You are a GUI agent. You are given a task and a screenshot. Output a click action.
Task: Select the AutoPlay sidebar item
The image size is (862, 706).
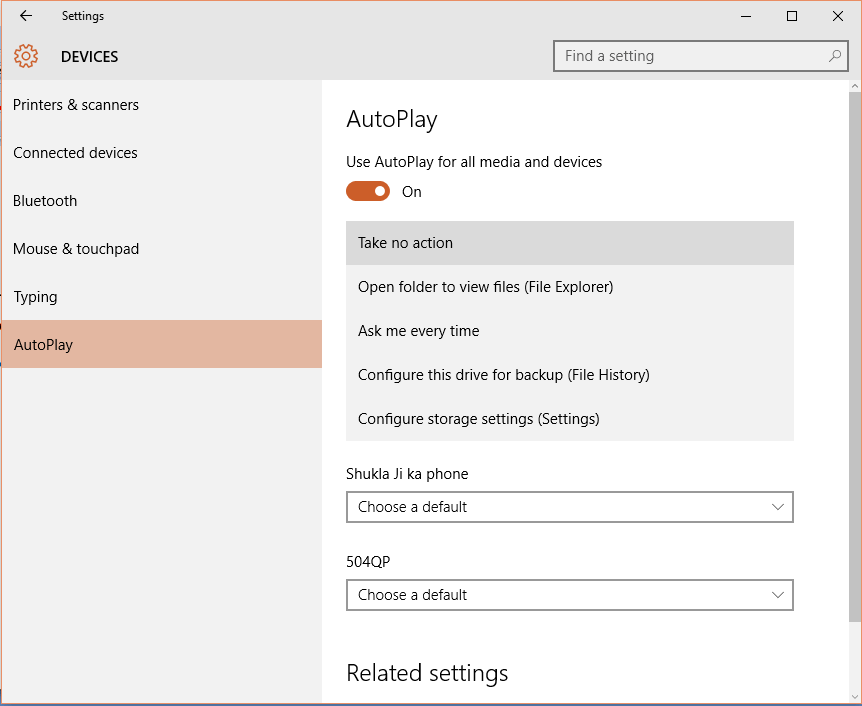43,345
